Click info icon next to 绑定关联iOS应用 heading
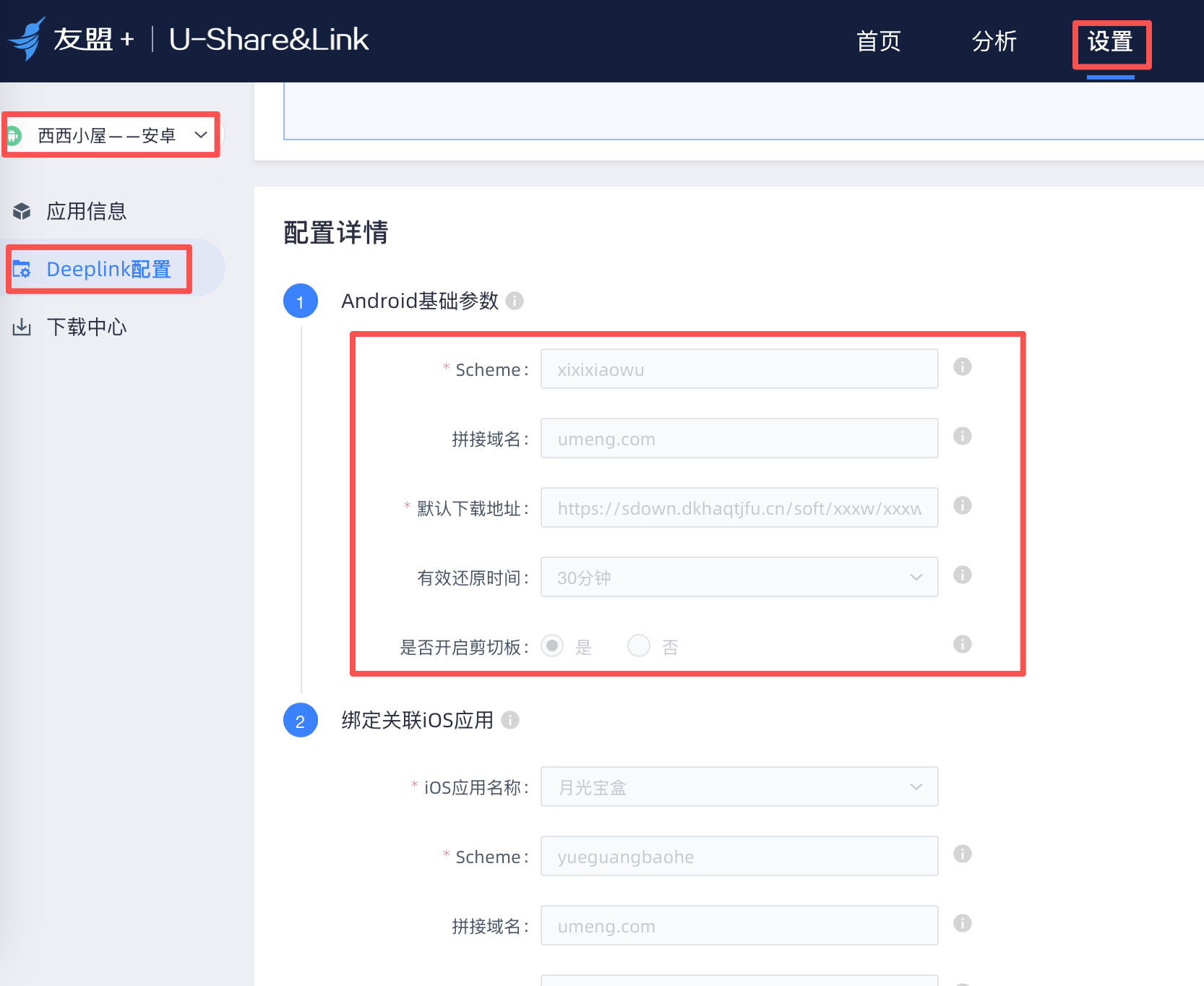The width and height of the screenshot is (1204, 986). [x=510, y=720]
